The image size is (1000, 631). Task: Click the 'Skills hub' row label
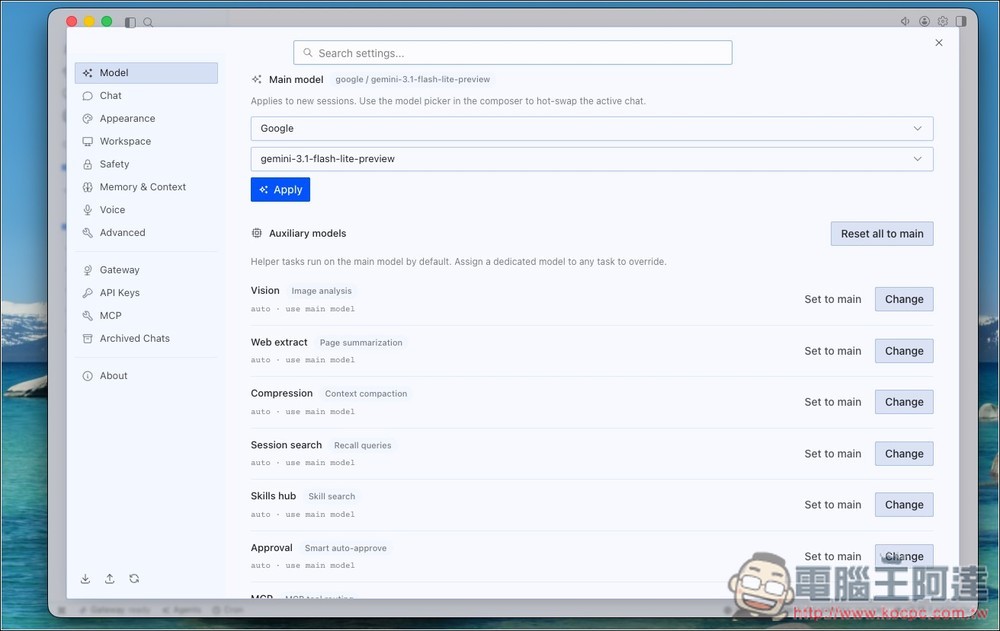click(x=273, y=496)
